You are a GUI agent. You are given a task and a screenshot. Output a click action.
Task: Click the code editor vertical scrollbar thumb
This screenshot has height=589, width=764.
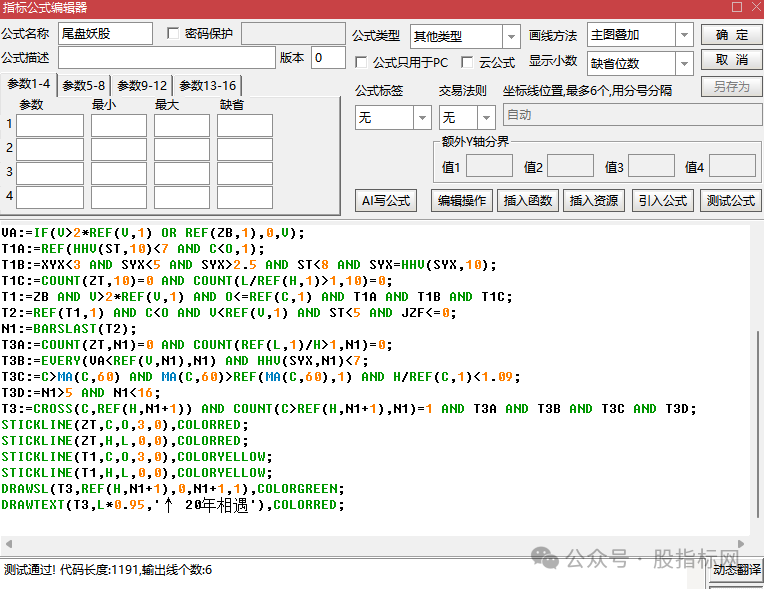pos(757,424)
